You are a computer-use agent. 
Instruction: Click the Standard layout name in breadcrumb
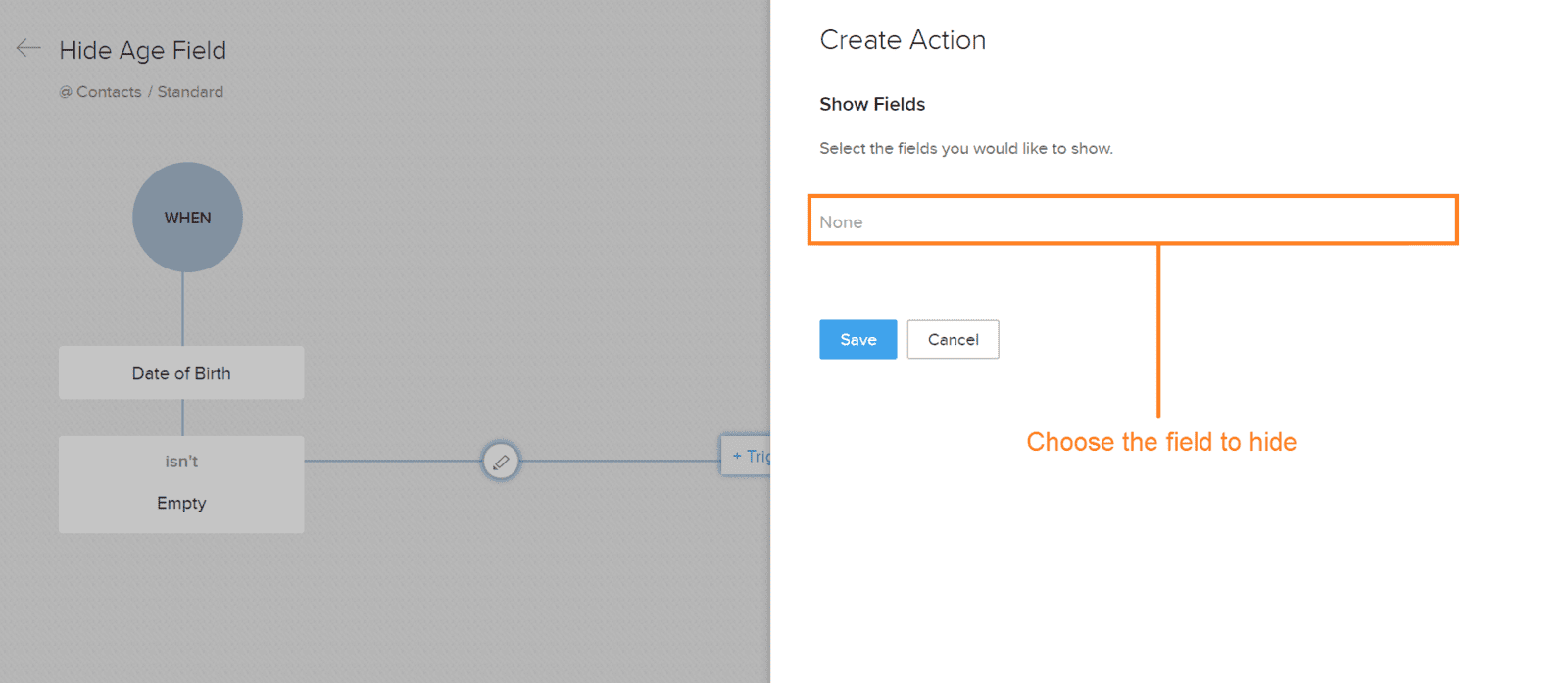[x=190, y=92]
